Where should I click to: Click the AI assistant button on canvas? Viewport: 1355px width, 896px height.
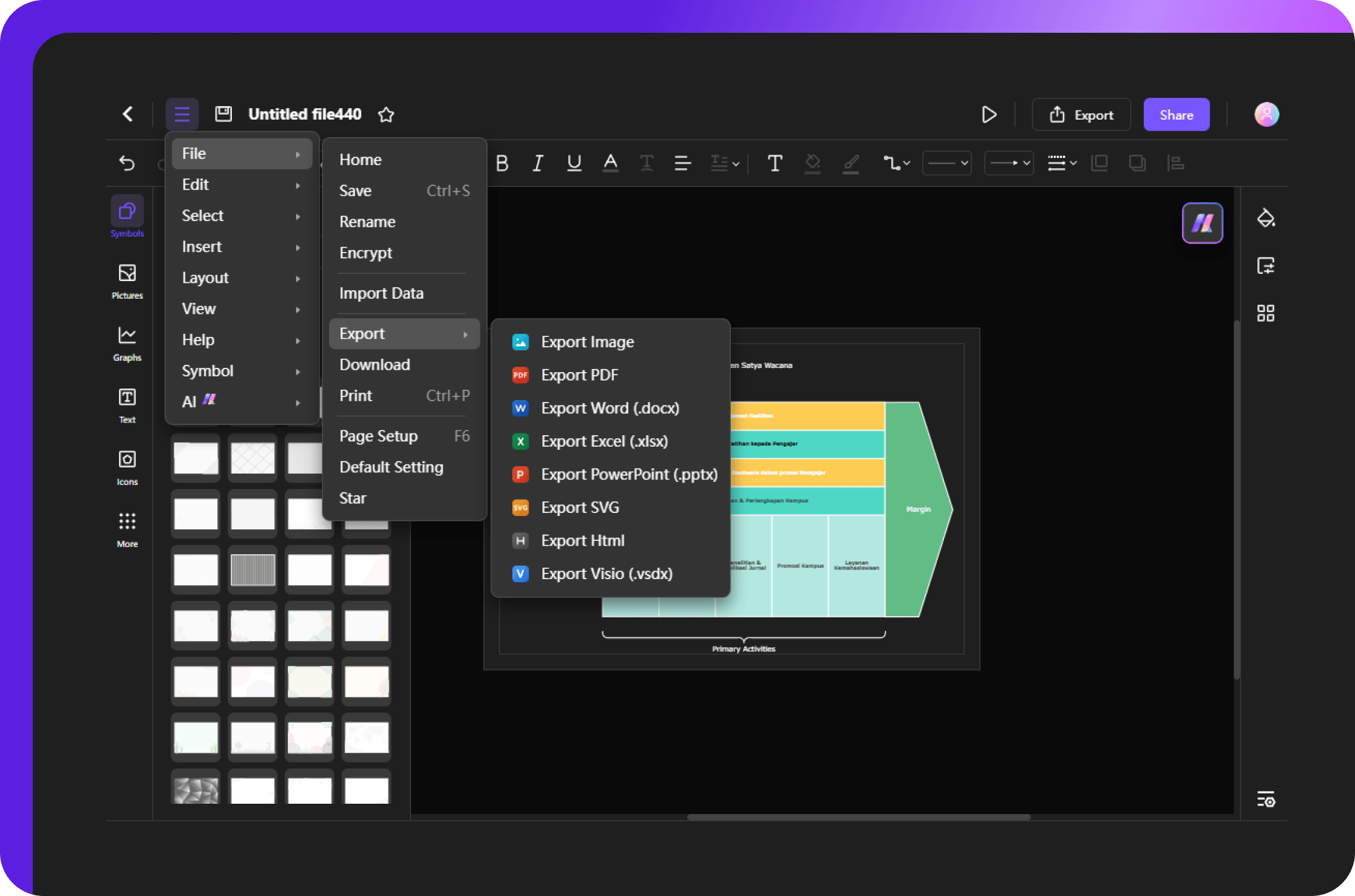tap(1202, 223)
